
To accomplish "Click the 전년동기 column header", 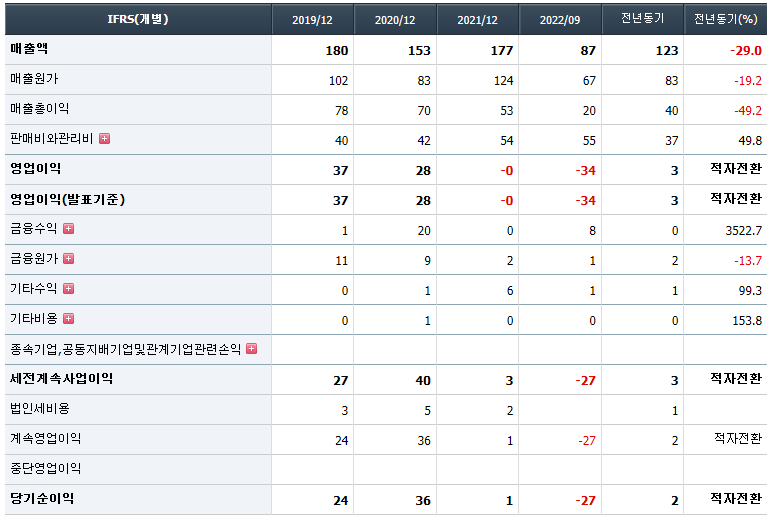I will click(x=642, y=19).
